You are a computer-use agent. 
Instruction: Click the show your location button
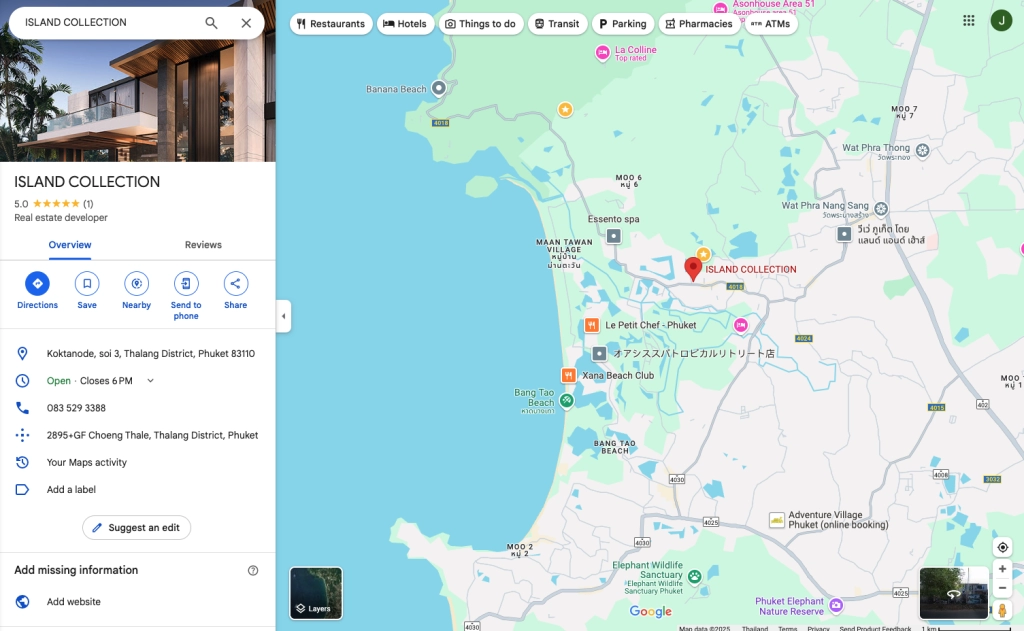pyautogui.click(x=1002, y=547)
